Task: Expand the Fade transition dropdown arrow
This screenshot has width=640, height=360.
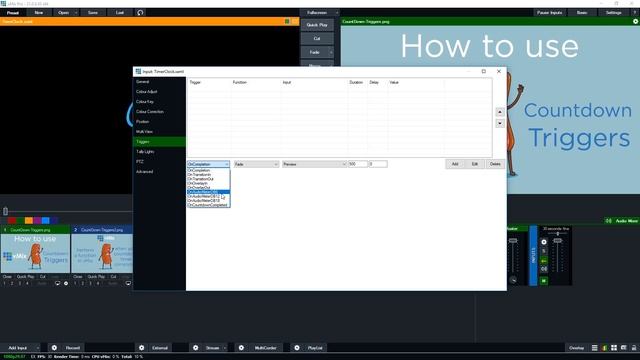Action: tap(331, 52)
